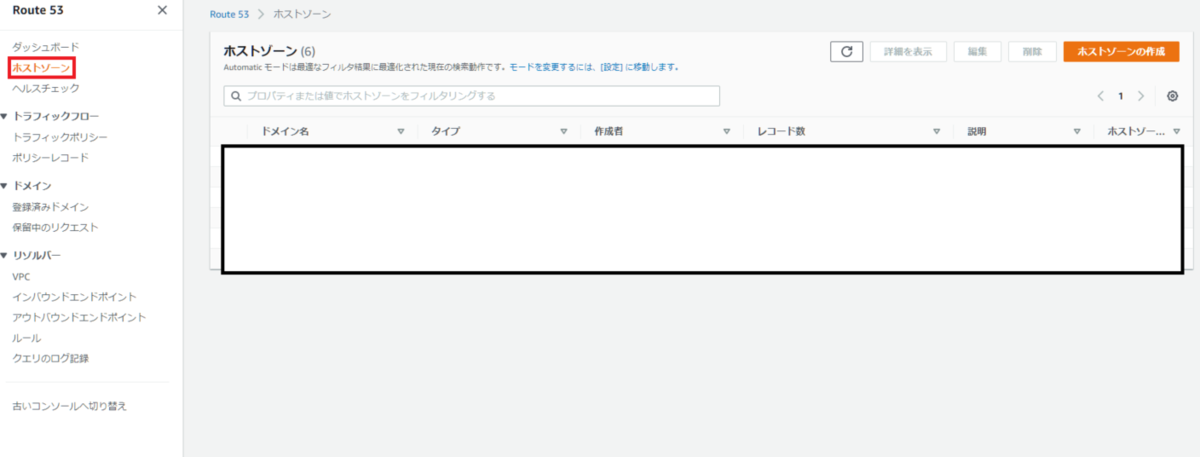Click ホストゾーン breadcrumb text
The image size is (1200, 457).
coord(302,15)
